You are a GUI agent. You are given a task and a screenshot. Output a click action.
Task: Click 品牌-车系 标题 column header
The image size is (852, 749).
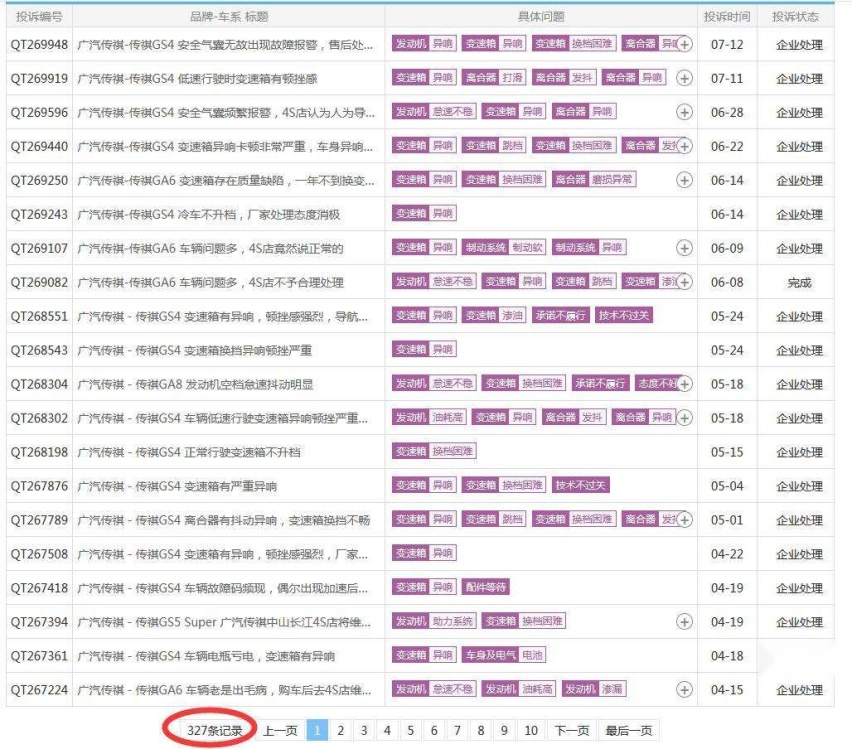point(229,17)
